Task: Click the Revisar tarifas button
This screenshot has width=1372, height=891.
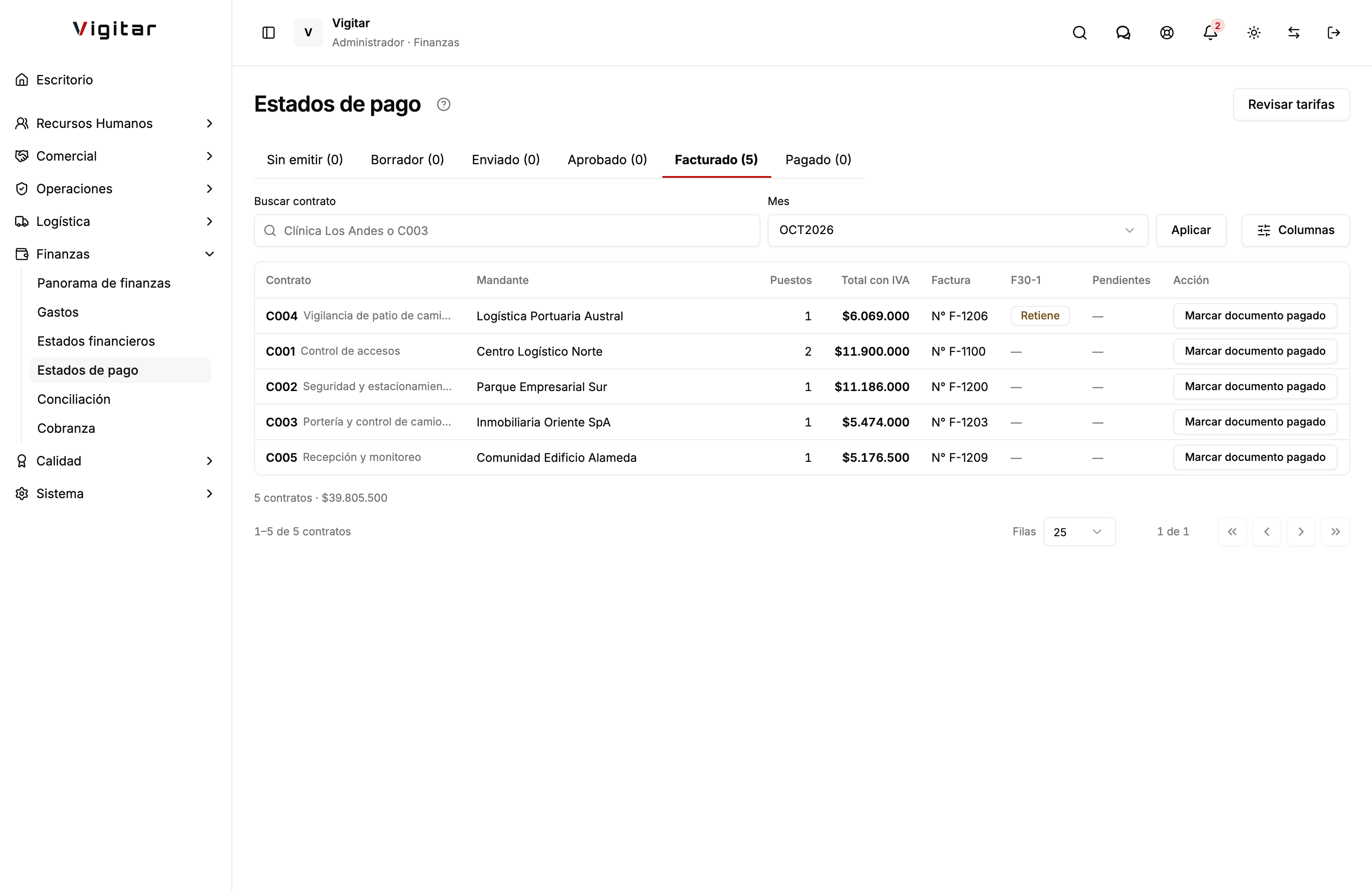Action: 1291,104
